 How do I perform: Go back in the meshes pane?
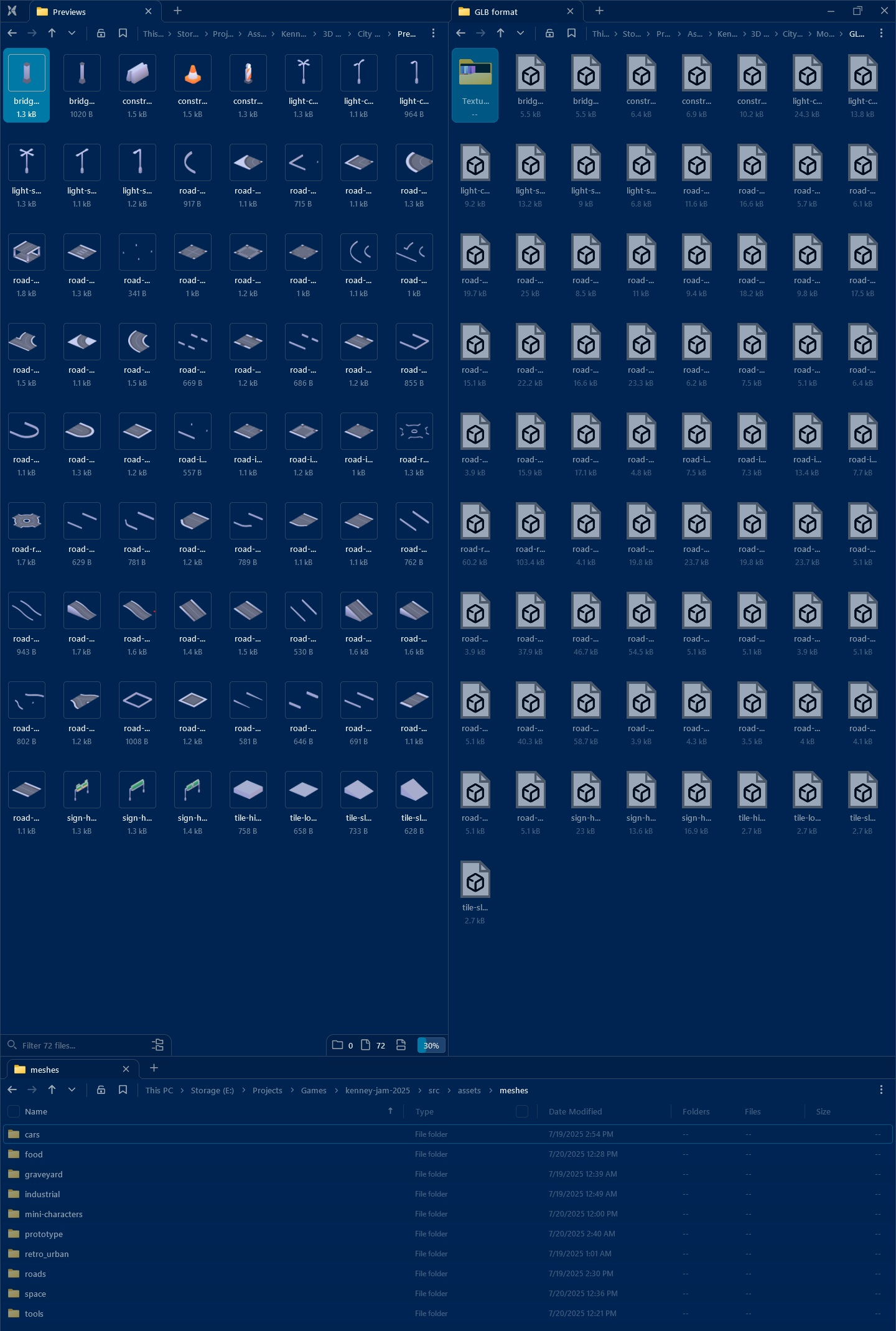pos(12,1090)
